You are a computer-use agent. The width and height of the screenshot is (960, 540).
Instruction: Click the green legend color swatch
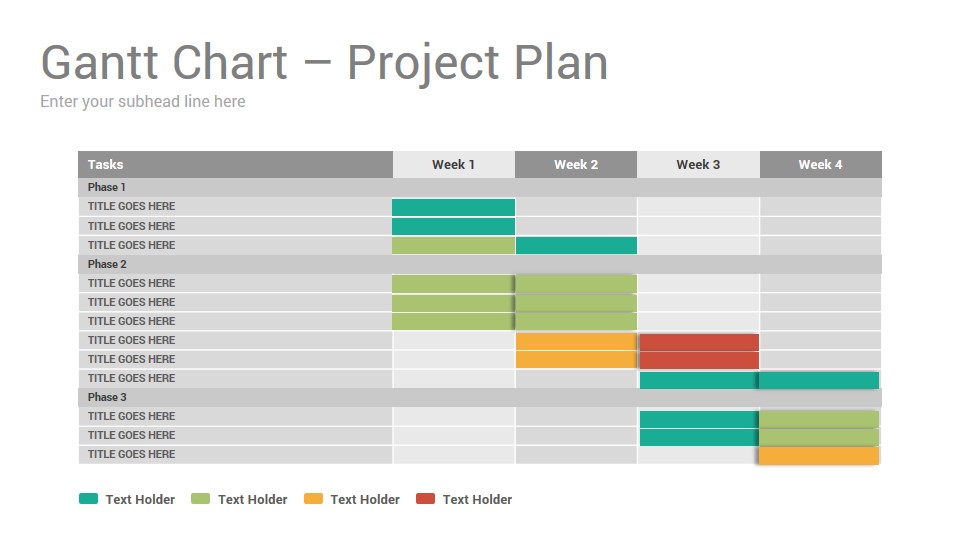[x=200, y=499]
